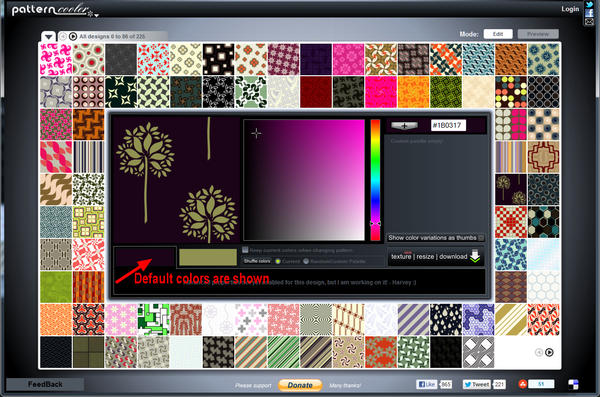Click the resize link
Viewport: 600px width, 397px height.
click(x=425, y=256)
